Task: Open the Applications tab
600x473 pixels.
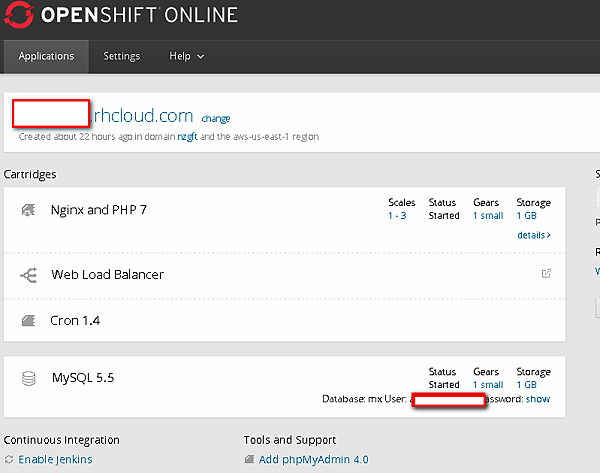Action: tap(46, 56)
